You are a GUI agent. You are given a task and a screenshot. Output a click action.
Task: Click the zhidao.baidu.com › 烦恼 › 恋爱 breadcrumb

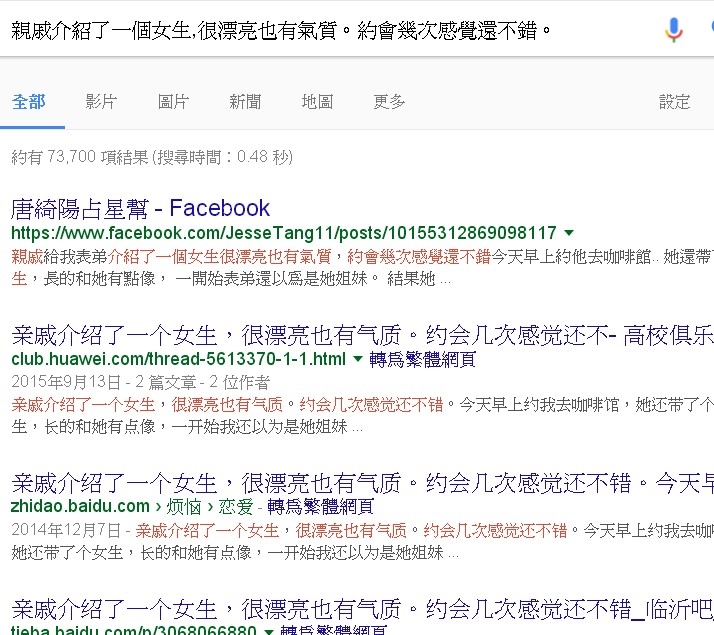point(132,506)
